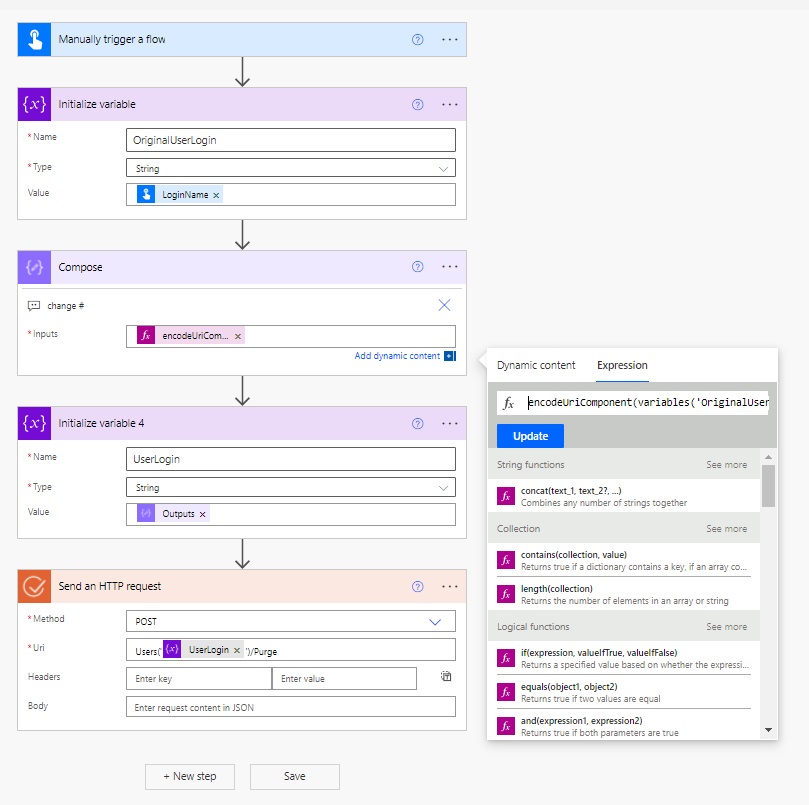The height and width of the screenshot is (805, 809).
Task: Click the concat function icon
Action: (506, 496)
